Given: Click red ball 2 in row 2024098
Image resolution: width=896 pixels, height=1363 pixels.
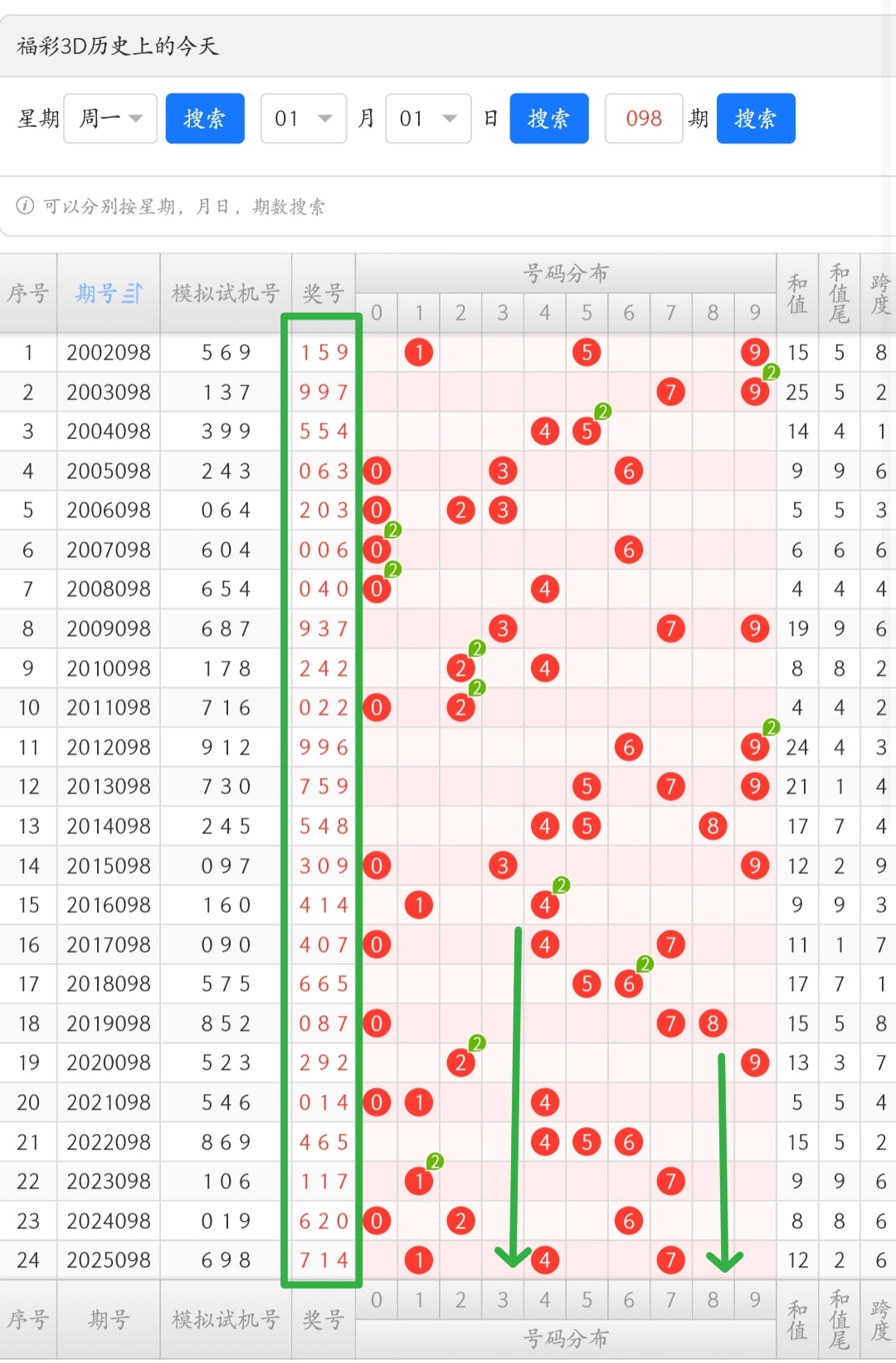Looking at the screenshot, I should point(460,1220).
